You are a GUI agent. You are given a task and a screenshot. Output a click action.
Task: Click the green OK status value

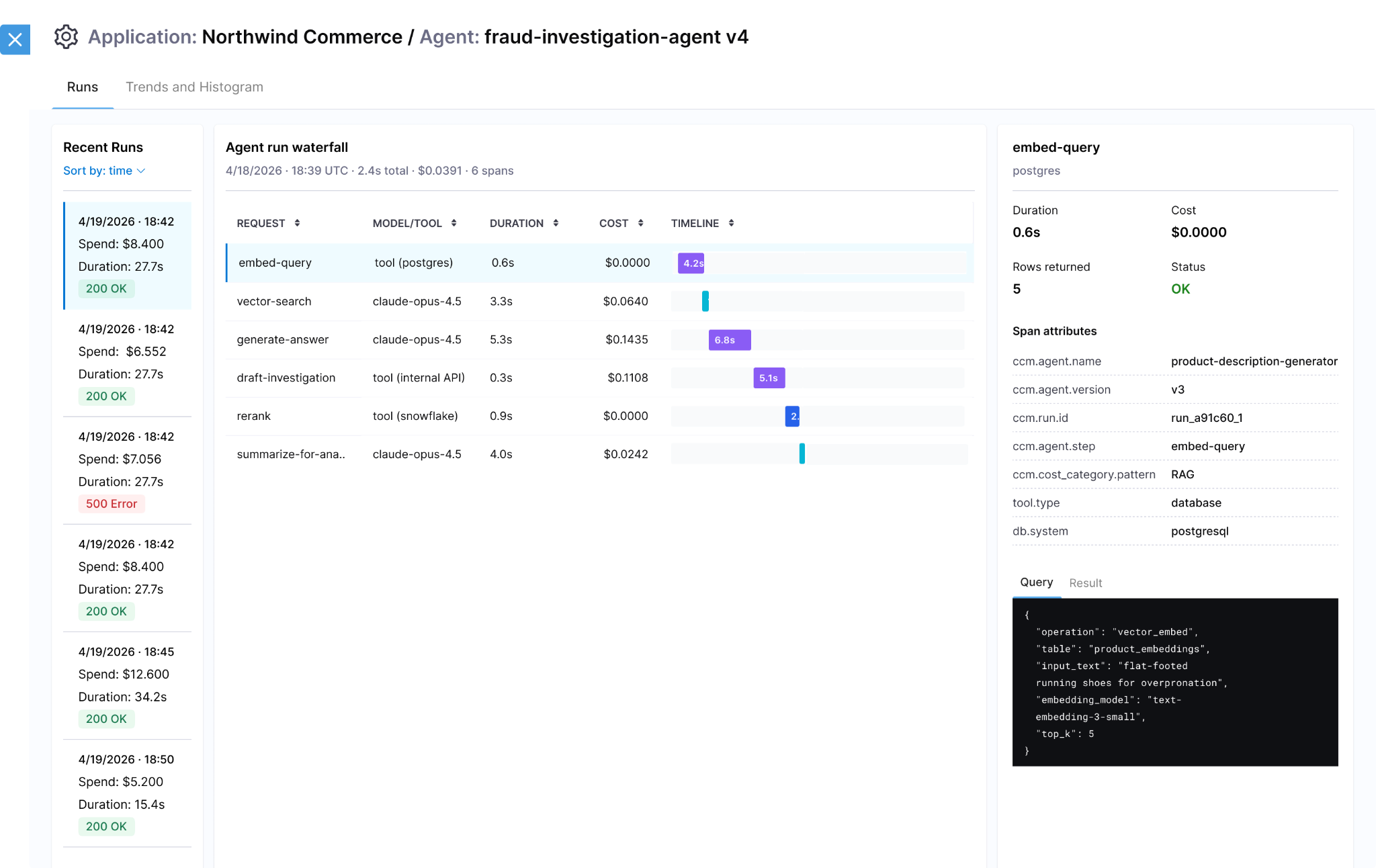[1180, 289]
